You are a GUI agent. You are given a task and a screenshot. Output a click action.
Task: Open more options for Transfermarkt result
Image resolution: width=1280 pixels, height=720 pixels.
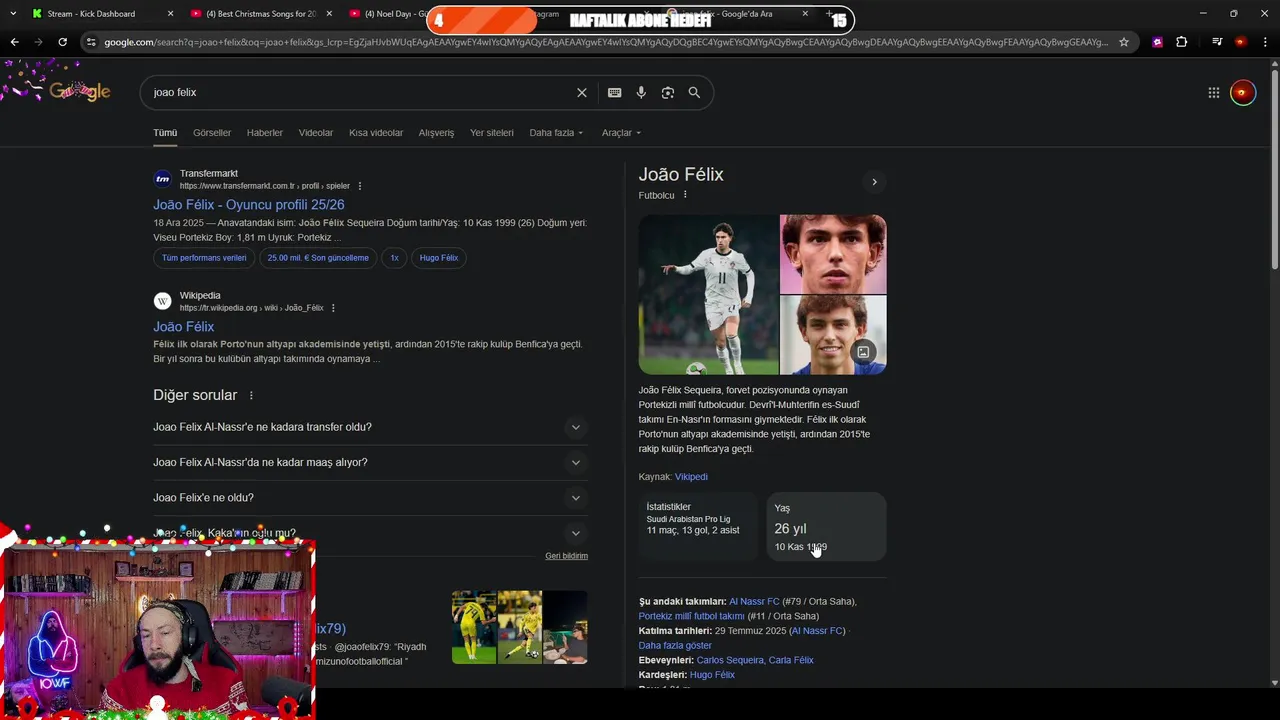click(x=360, y=186)
